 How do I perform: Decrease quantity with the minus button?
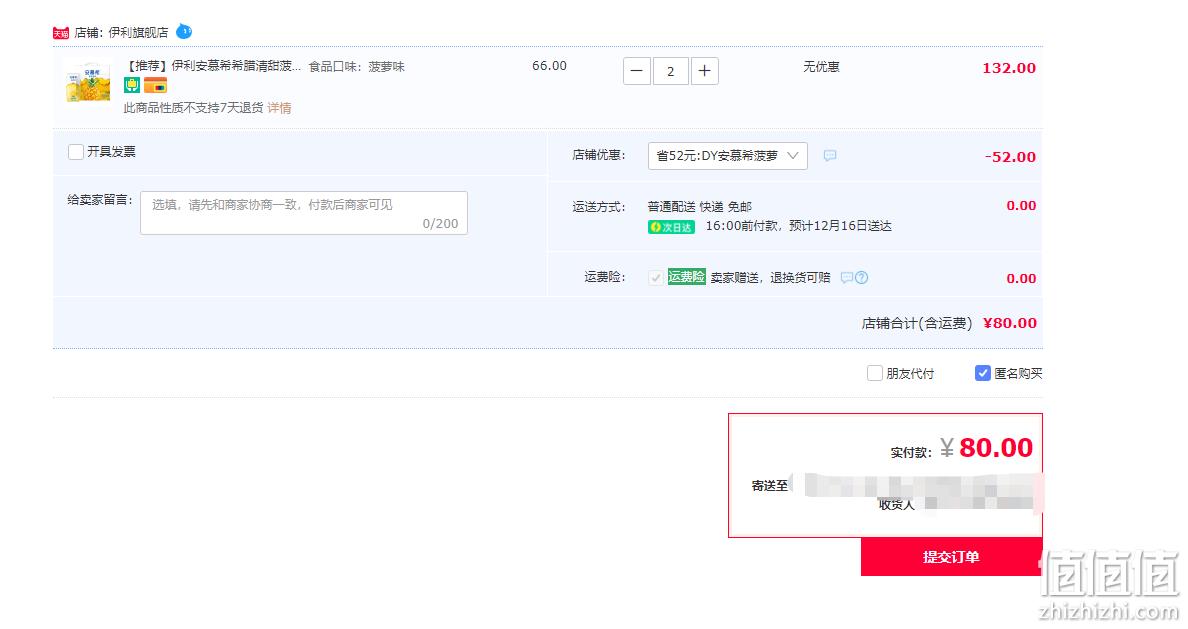pos(636,71)
